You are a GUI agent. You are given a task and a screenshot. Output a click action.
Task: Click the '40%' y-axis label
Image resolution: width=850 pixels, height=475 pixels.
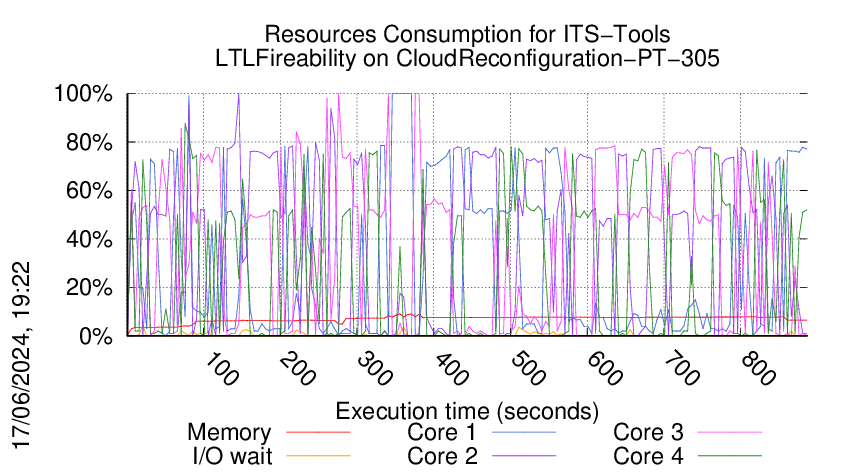coord(89,239)
